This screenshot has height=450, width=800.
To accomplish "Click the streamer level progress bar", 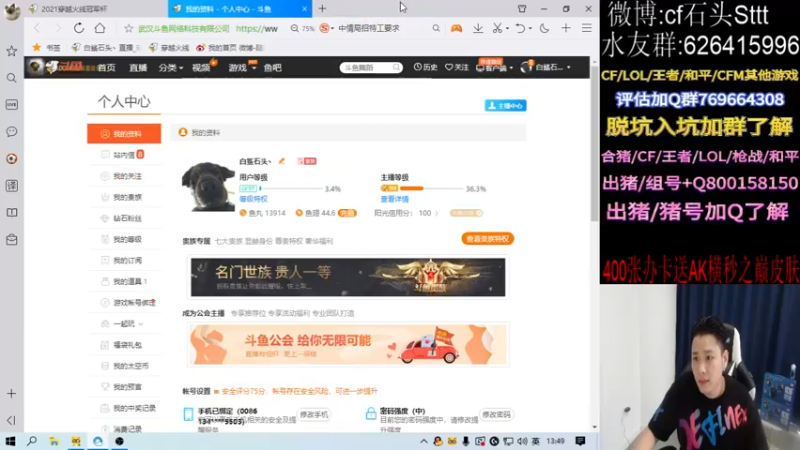I will [x=431, y=188].
